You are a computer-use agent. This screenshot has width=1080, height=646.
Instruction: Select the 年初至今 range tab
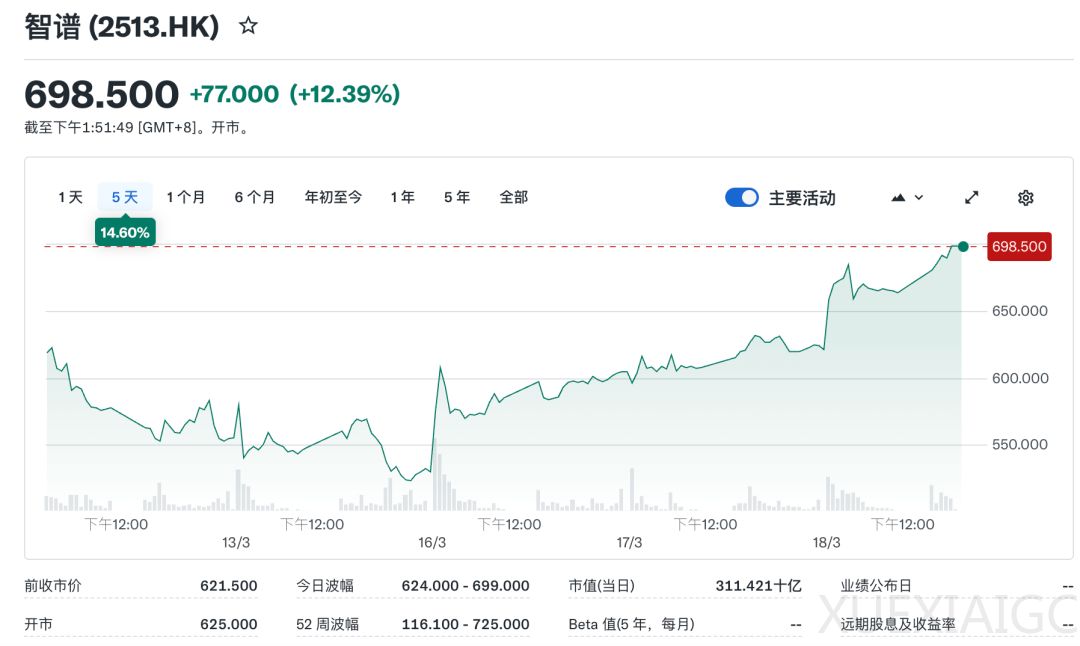[x=333, y=197]
